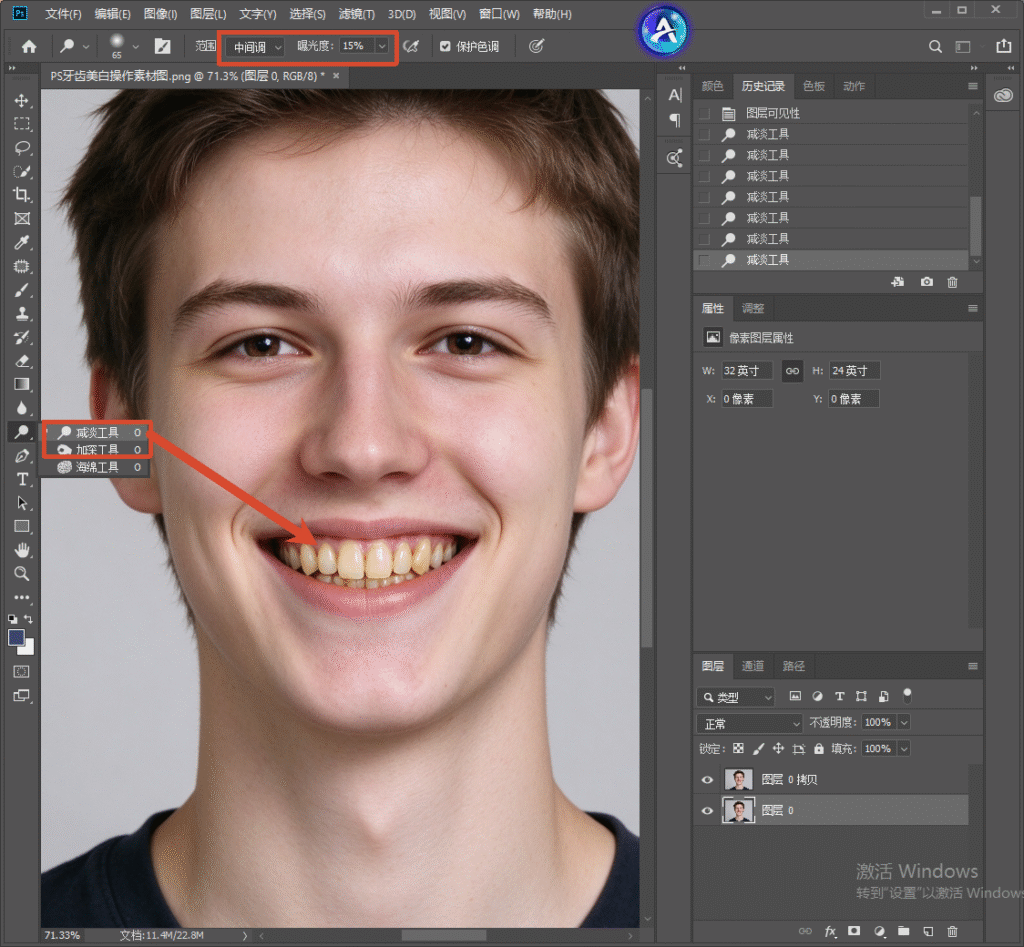The image size is (1024, 947).
Task: Toggle the 保护色调 checkbox
Action: tap(445, 46)
